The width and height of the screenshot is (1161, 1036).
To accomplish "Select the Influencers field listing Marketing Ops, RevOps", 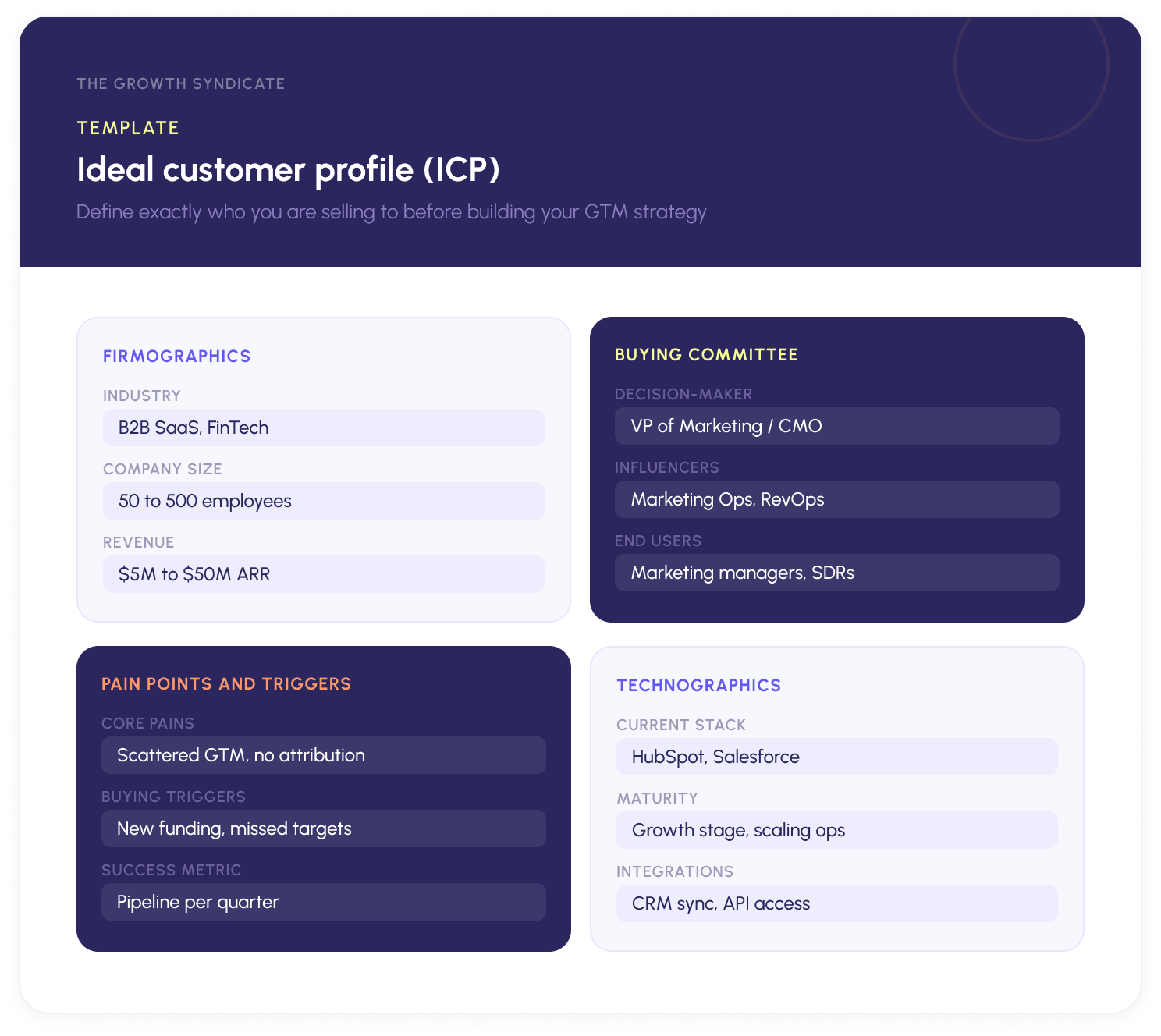I will pos(836,499).
